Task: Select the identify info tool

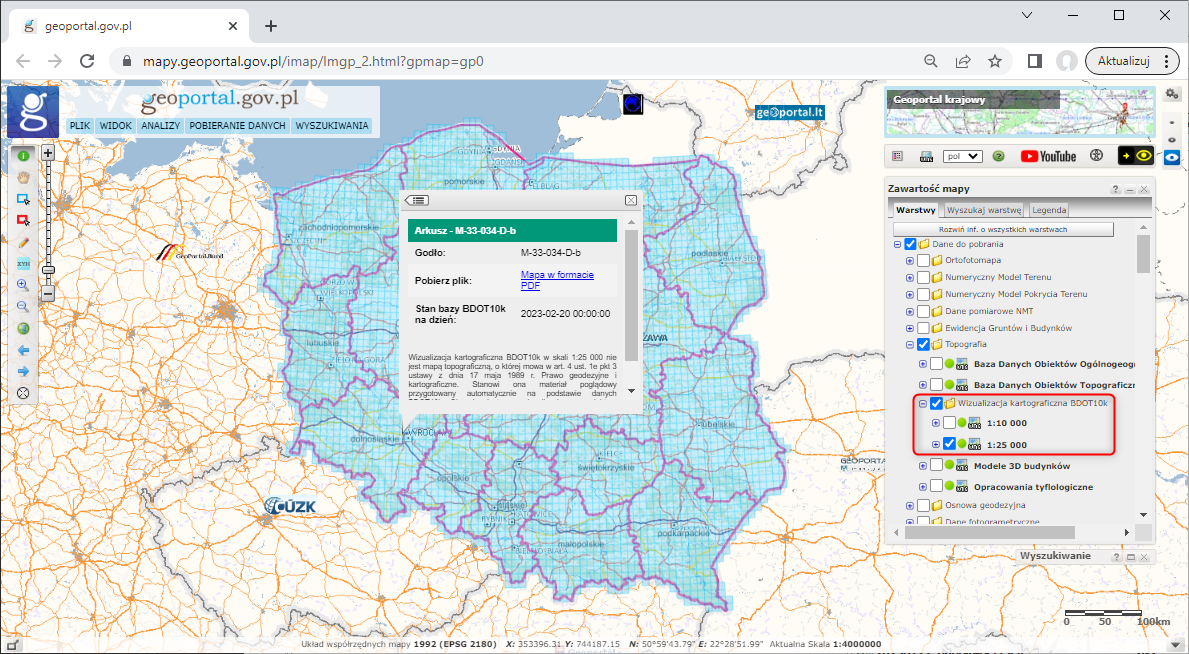Action: click(22, 157)
